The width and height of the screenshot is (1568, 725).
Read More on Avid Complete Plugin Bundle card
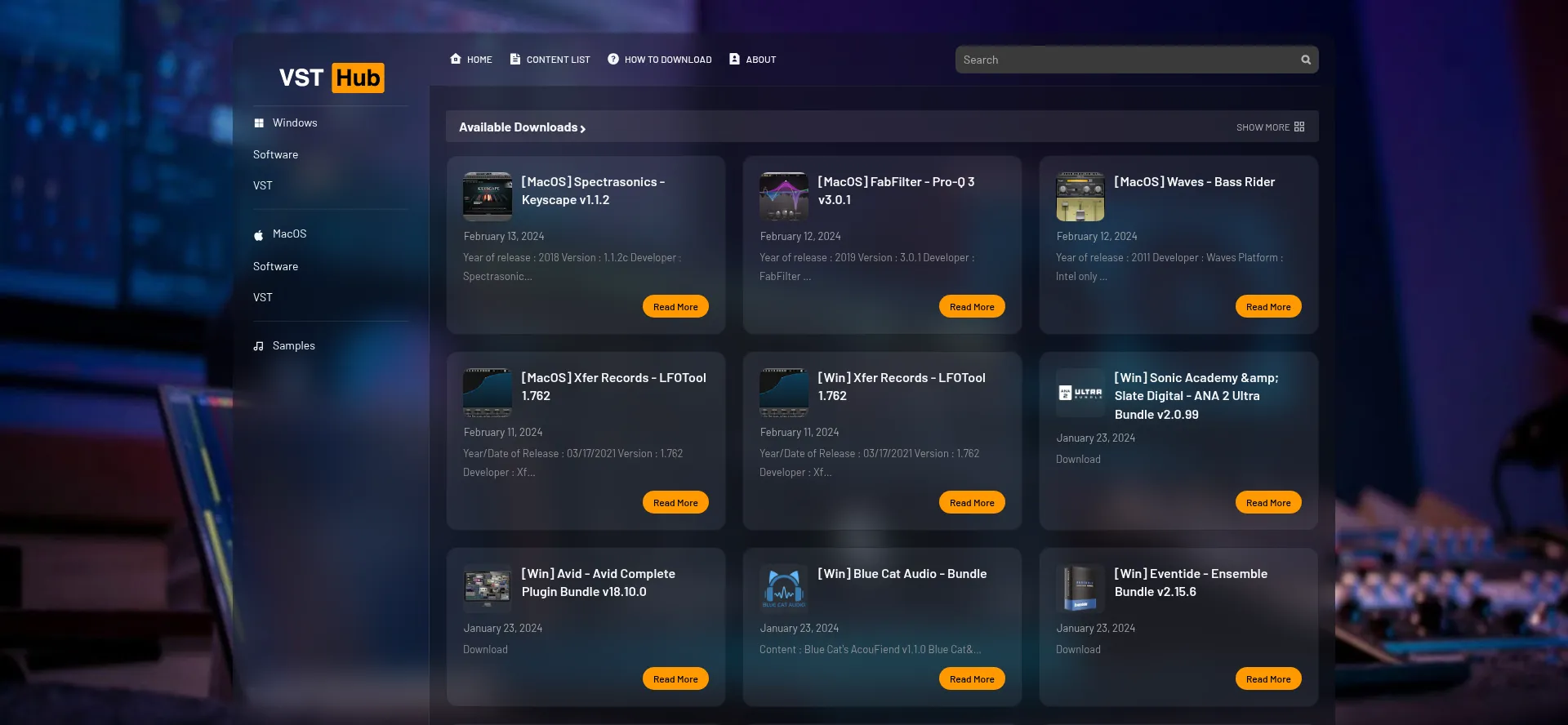[x=675, y=678]
